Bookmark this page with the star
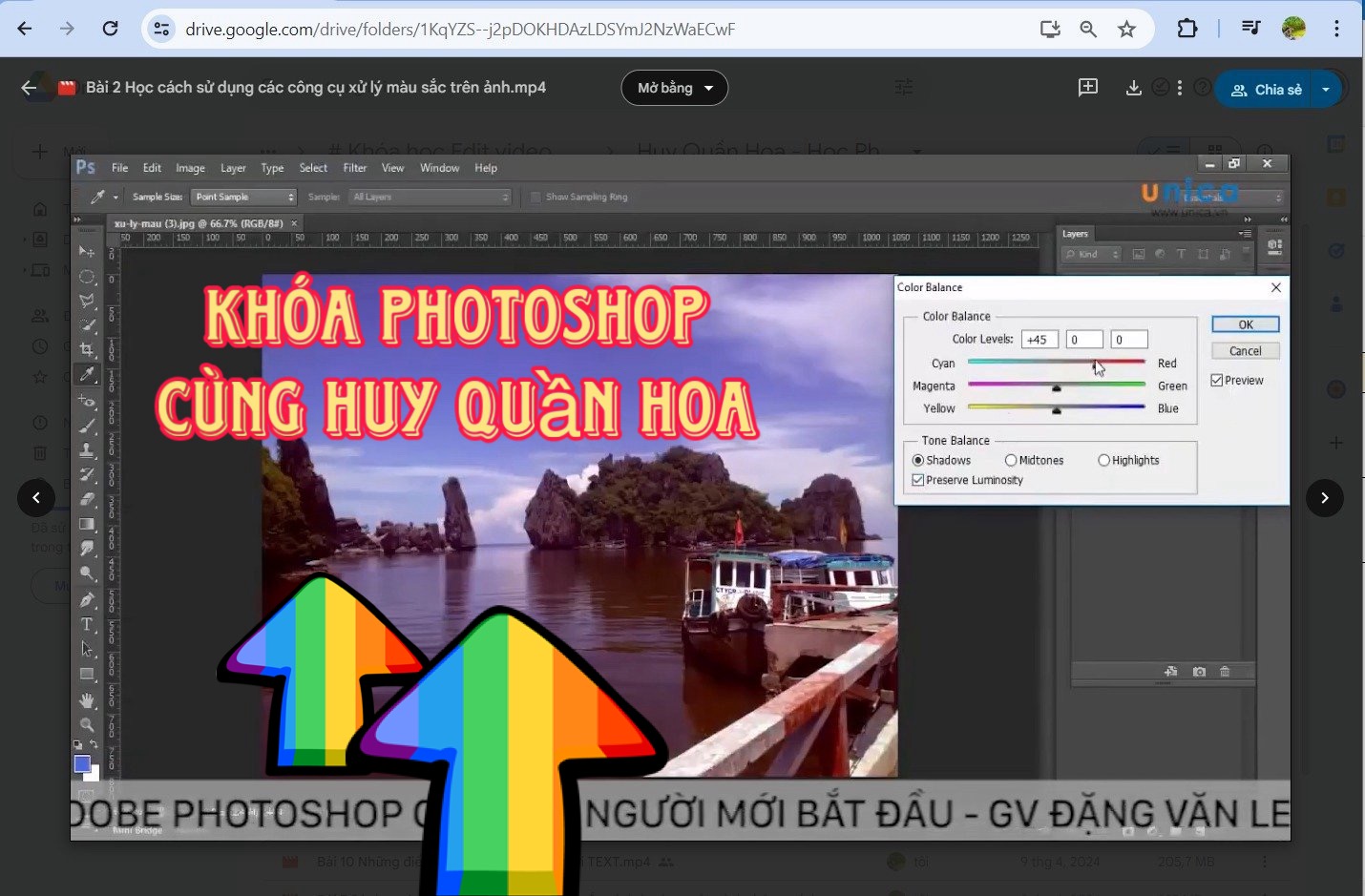This screenshot has width=1365, height=896. [x=1127, y=29]
